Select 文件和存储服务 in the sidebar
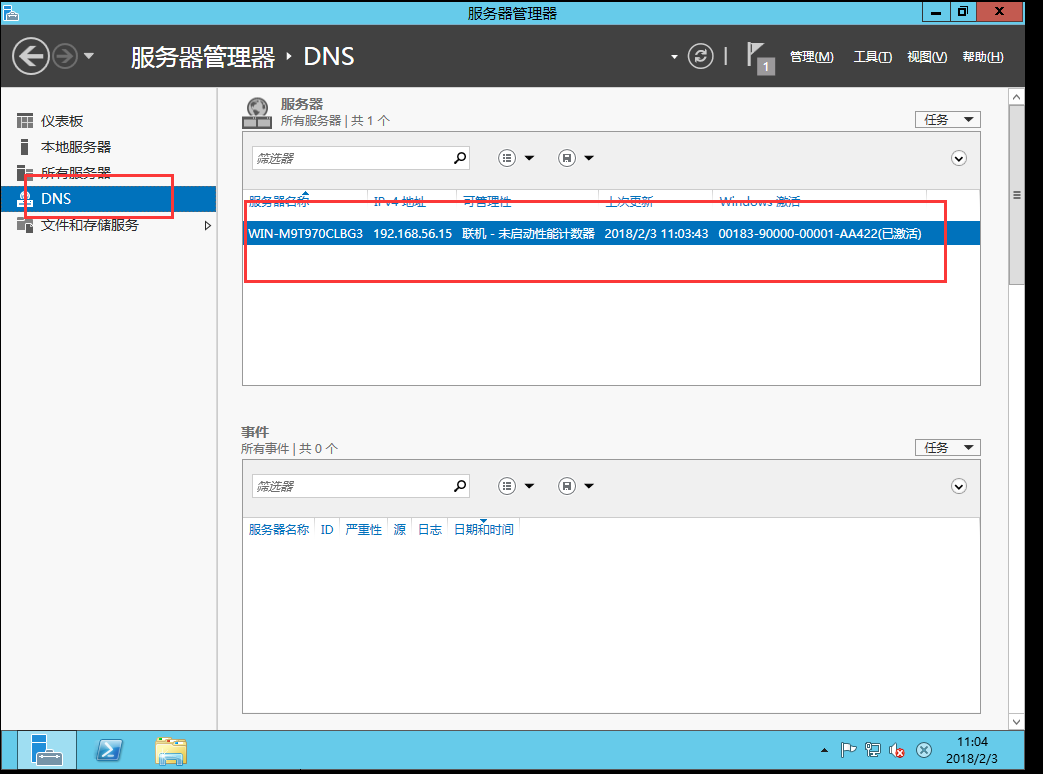The height and width of the screenshot is (774, 1043). [90, 225]
